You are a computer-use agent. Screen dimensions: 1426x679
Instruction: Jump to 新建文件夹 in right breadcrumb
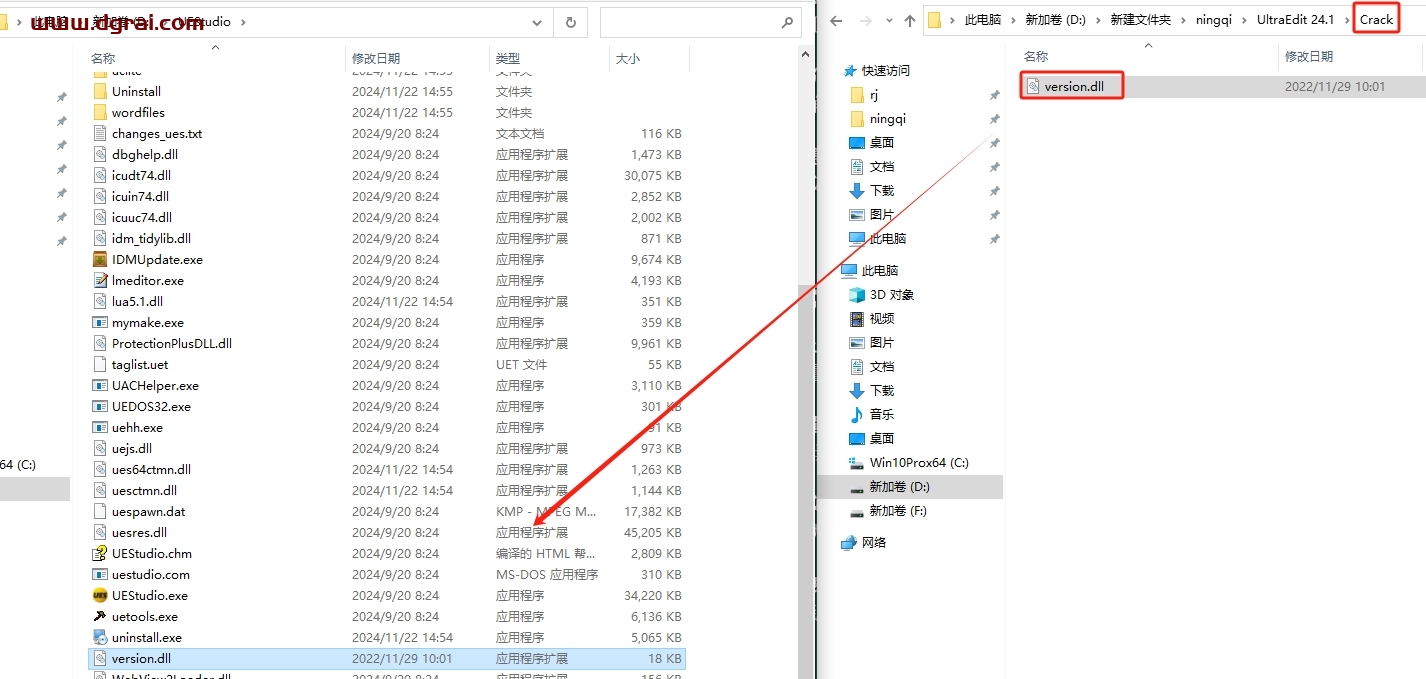1141,20
